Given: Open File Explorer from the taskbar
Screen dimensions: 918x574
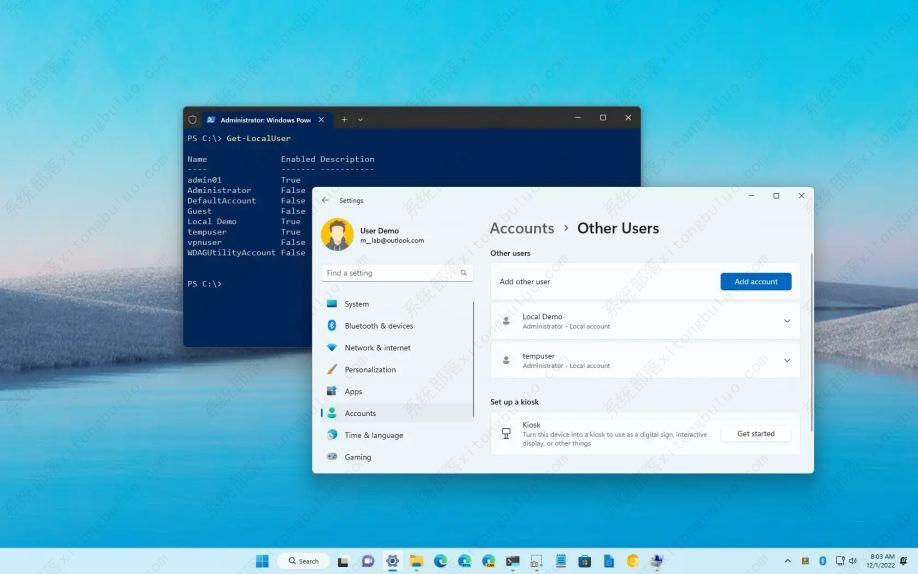Looking at the screenshot, I should (416, 561).
